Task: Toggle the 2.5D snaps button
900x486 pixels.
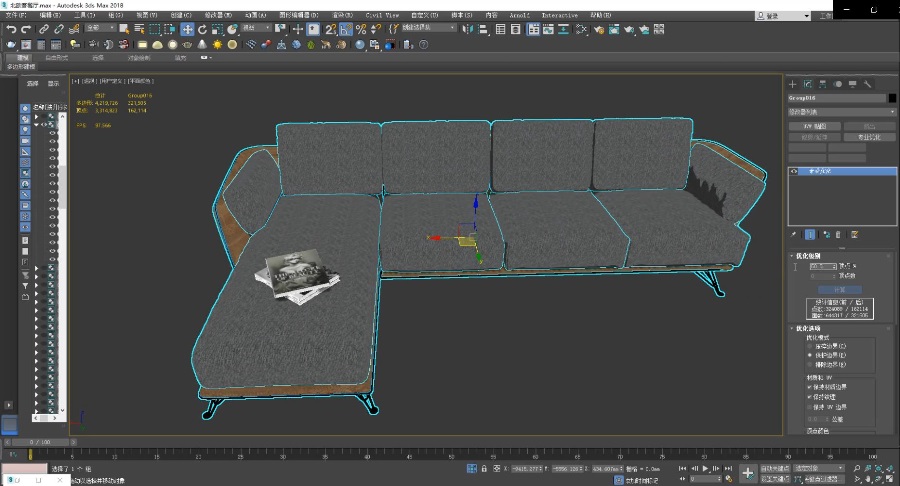Action: [331, 29]
